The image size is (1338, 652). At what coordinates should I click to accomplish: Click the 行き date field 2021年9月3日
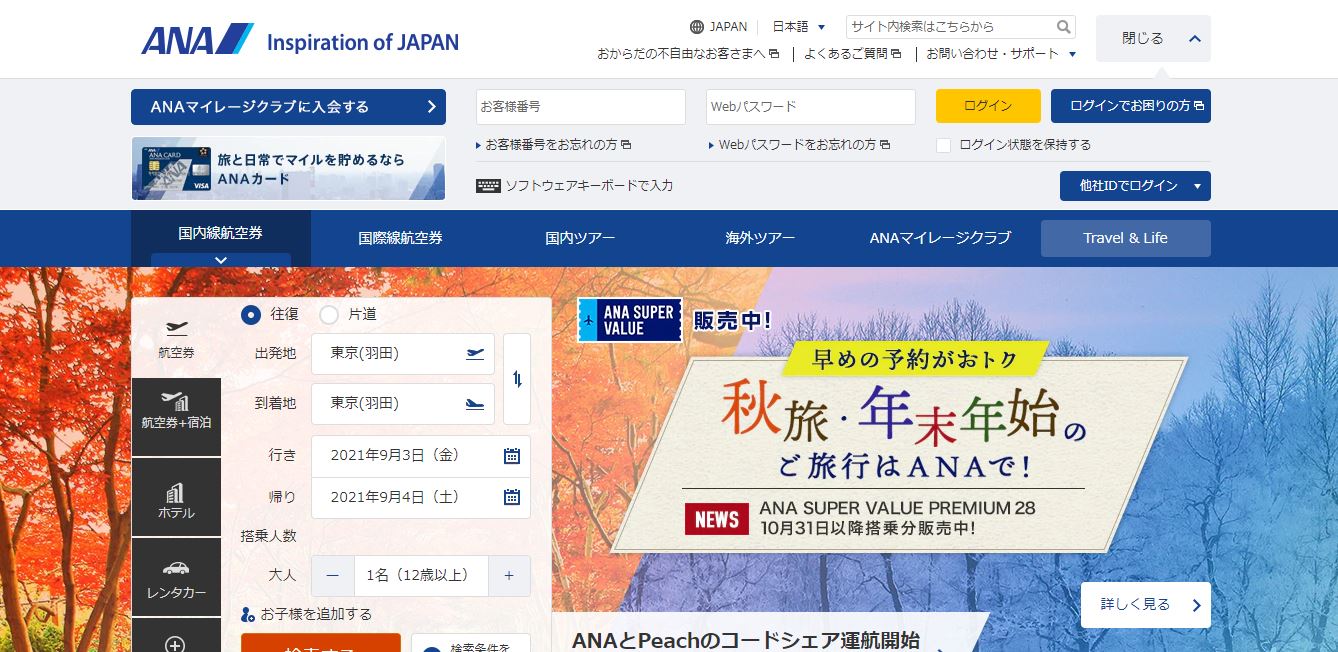(421, 456)
